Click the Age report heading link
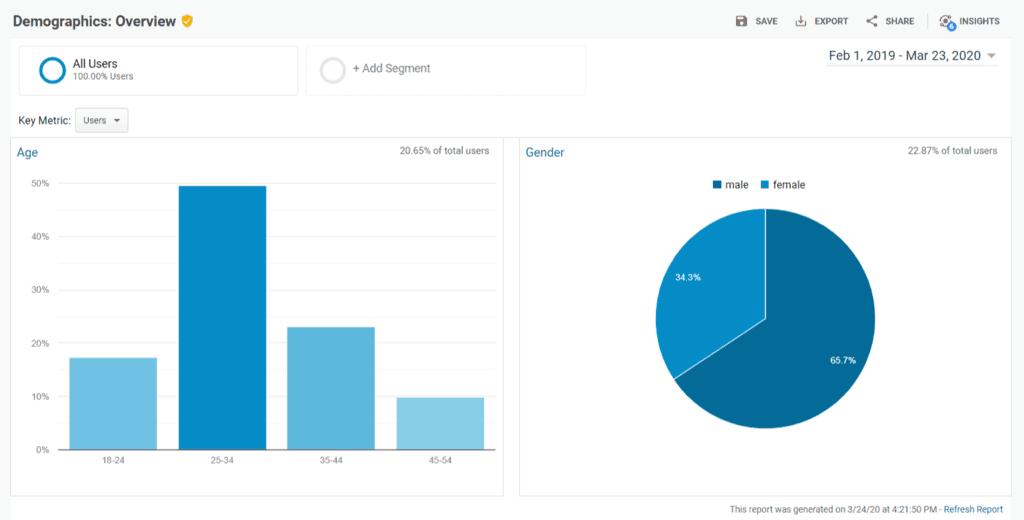Image resolution: width=1024 pixels, height=520 pixels. click(x=27, y=153)
